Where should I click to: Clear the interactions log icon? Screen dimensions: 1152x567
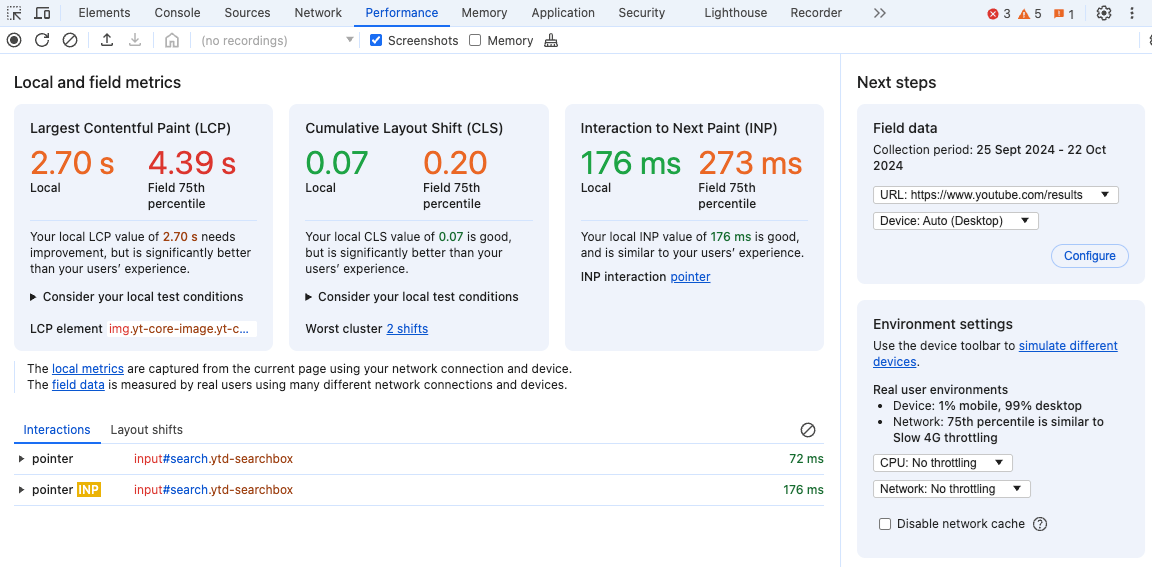807,430
